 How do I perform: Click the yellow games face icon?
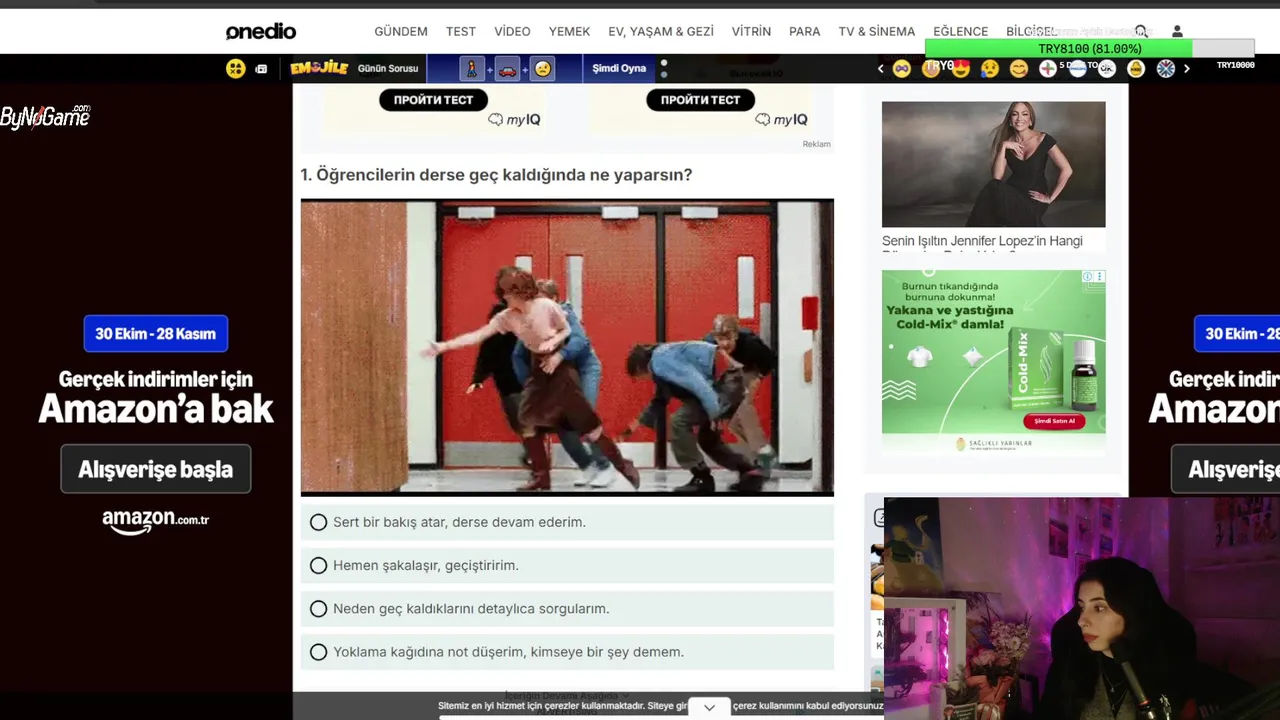pyautogui.click(x=235, y=68)
